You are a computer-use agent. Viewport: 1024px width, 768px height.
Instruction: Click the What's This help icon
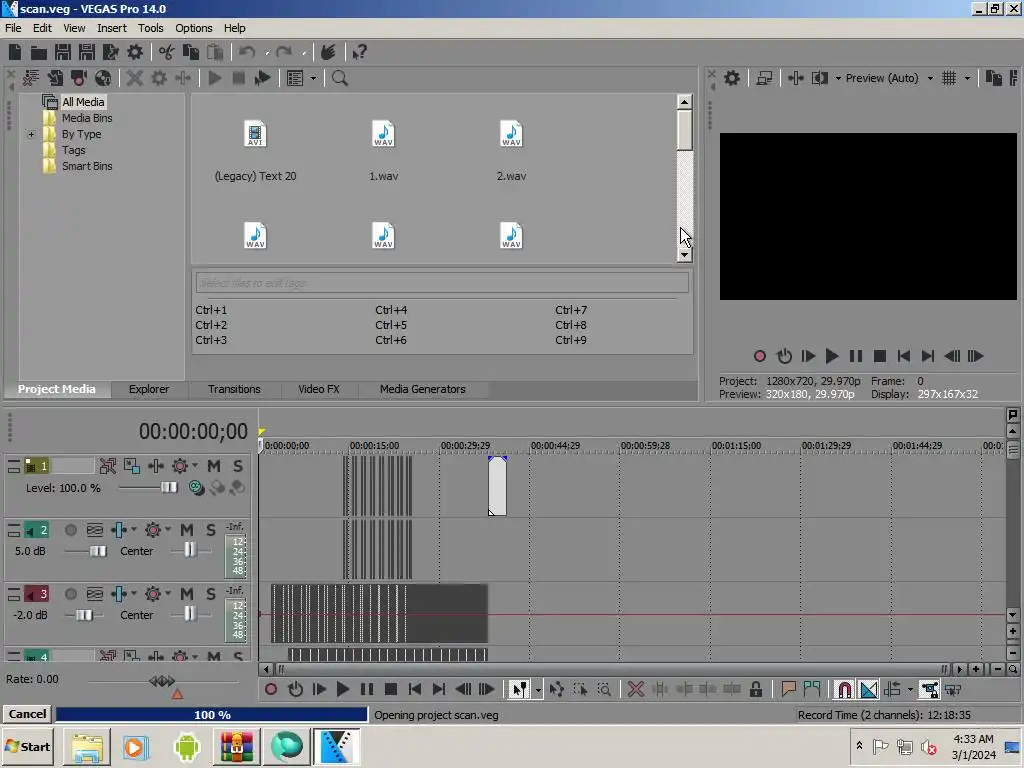click(359, 52)
